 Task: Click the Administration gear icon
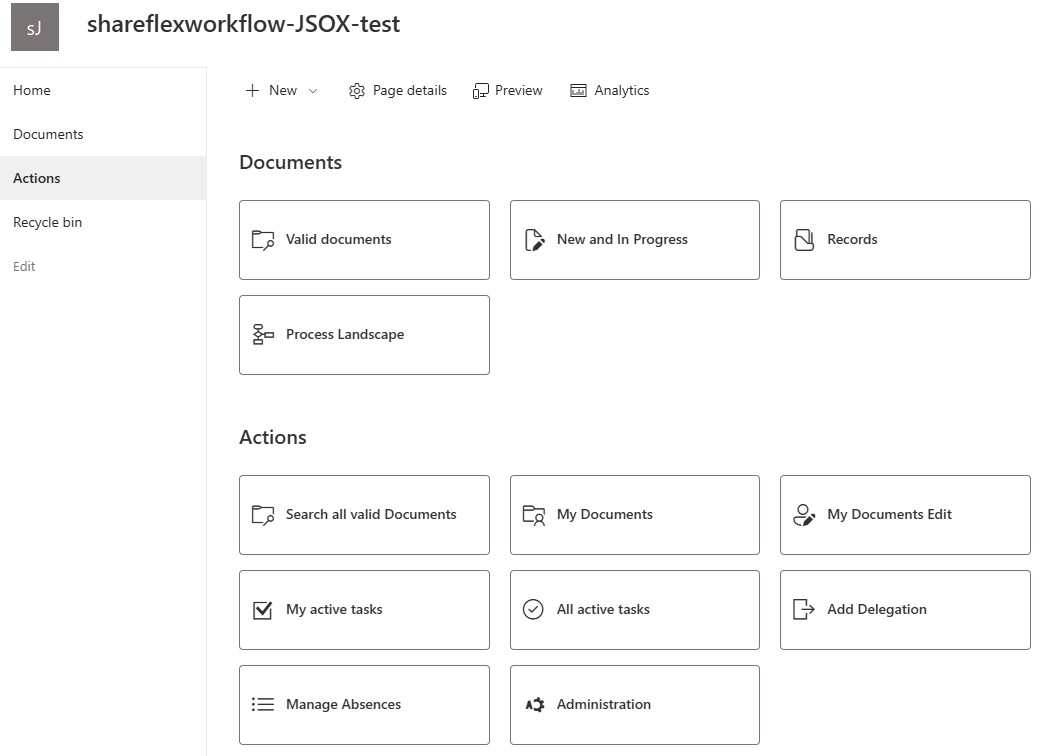(534, 705)
